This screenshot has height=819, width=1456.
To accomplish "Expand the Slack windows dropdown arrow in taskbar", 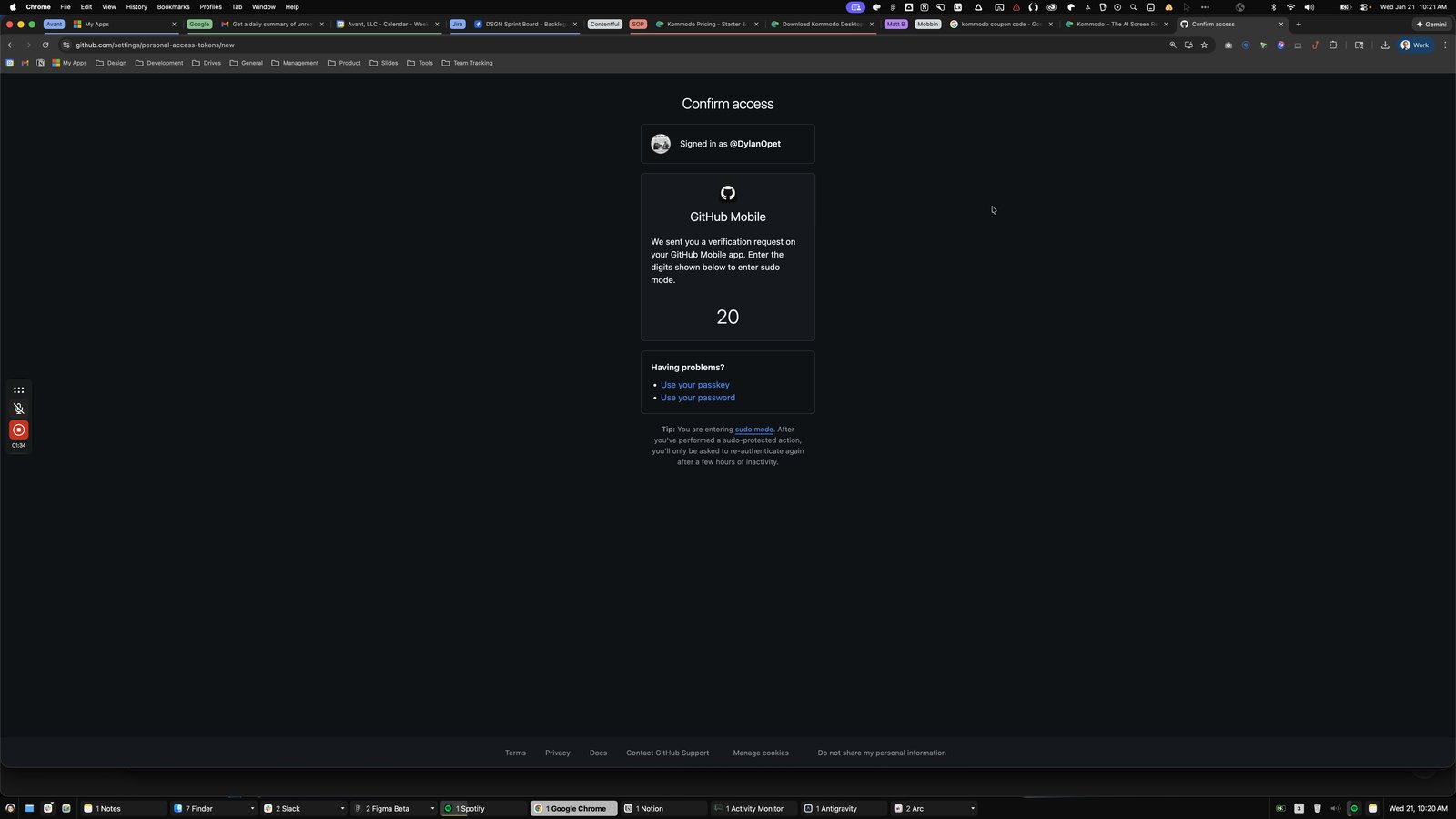I will pyautogui.click(x=342, y=809).
